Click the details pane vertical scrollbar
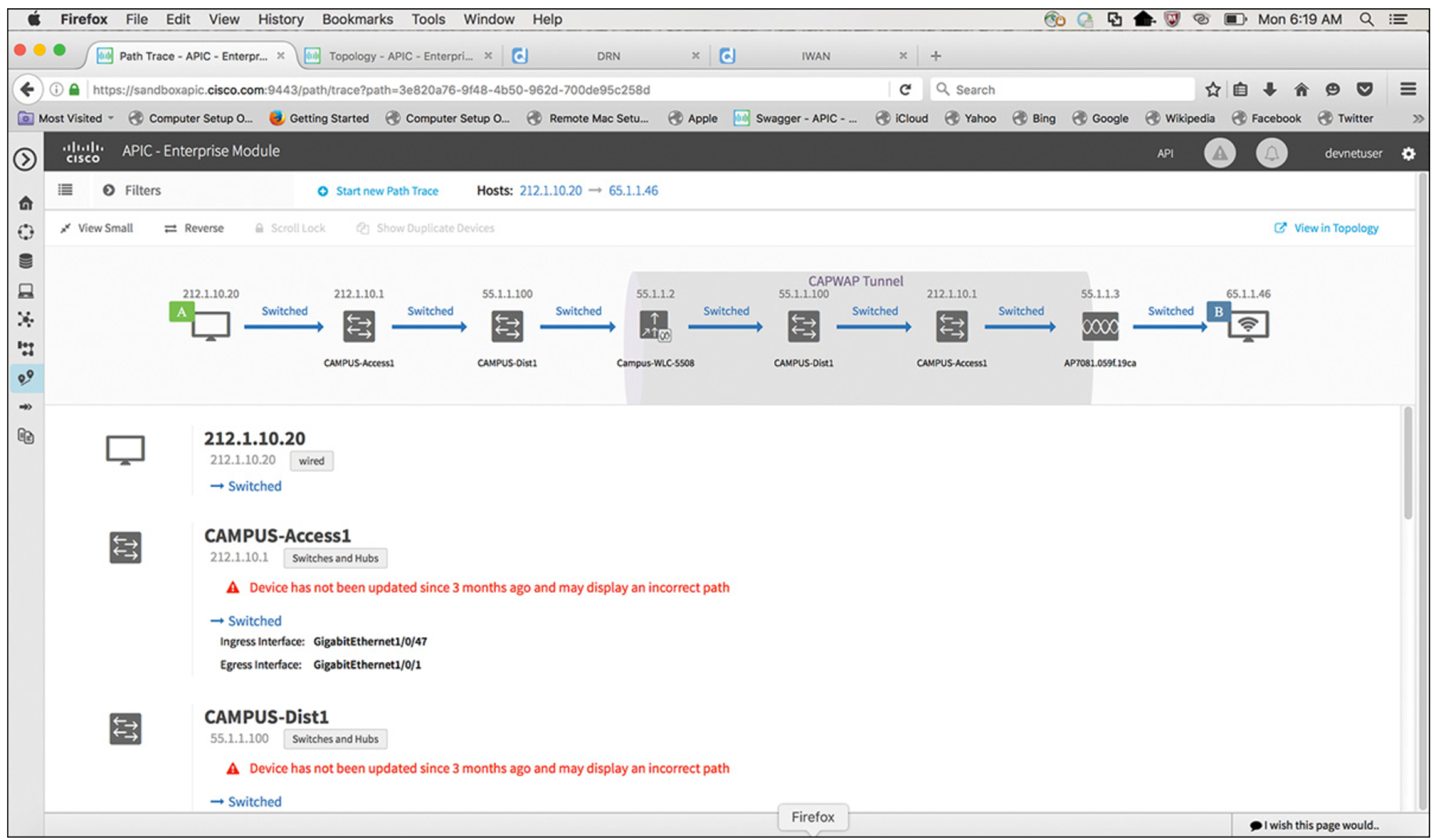The height and width of the screenshot is (840, 1436). 1409,463
